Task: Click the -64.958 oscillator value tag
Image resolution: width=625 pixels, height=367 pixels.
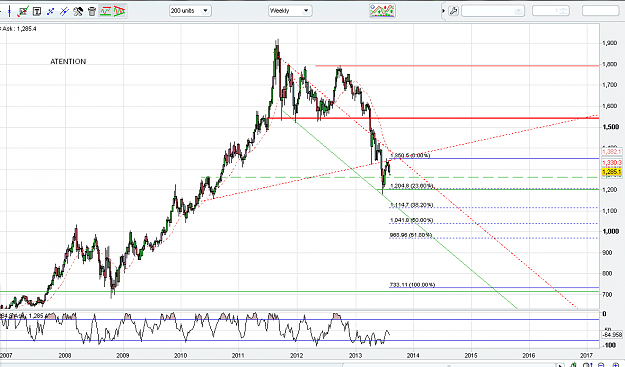Action: coord(612,334)
